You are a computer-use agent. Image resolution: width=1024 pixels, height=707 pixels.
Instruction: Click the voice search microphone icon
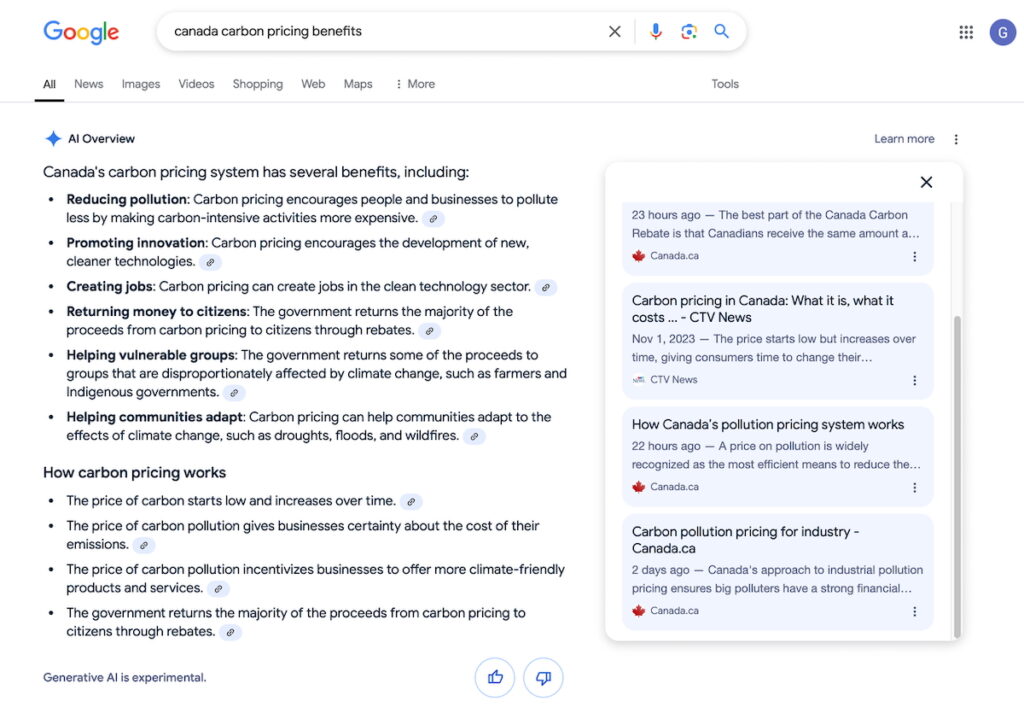click(655, 32)
